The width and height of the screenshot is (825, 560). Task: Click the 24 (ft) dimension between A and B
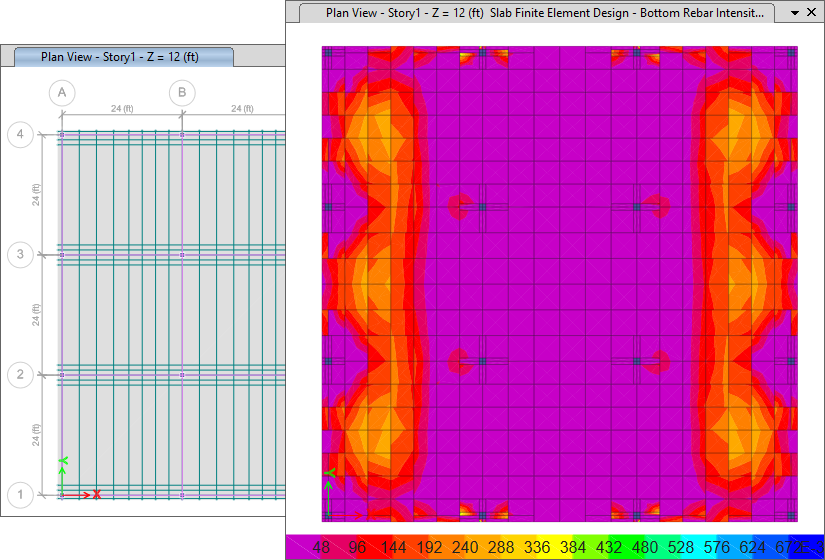pyautogui.click(x=122, y=108)
